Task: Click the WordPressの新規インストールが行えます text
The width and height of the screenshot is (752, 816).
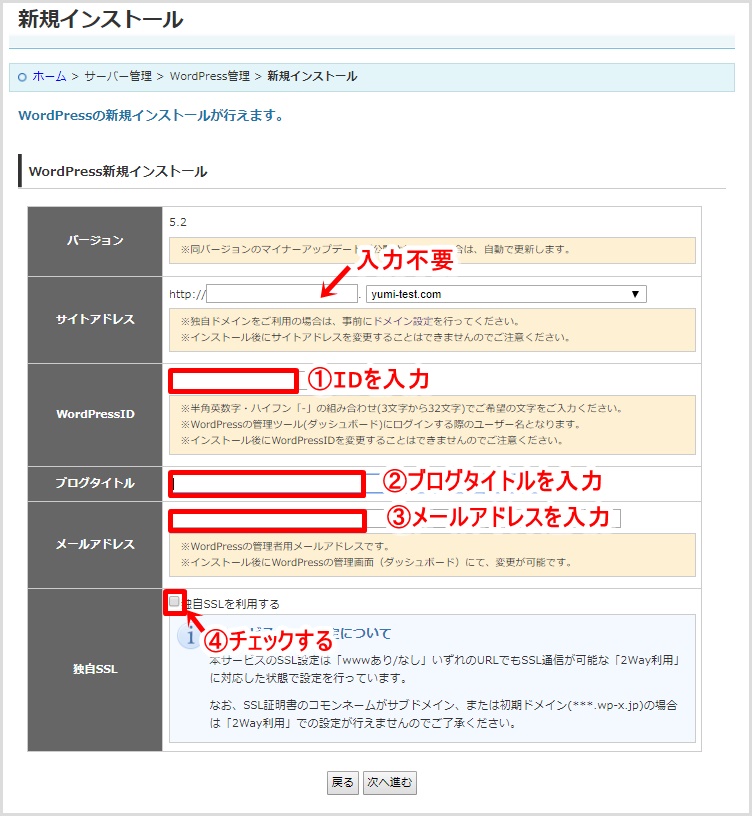Action: coord(151,116)
